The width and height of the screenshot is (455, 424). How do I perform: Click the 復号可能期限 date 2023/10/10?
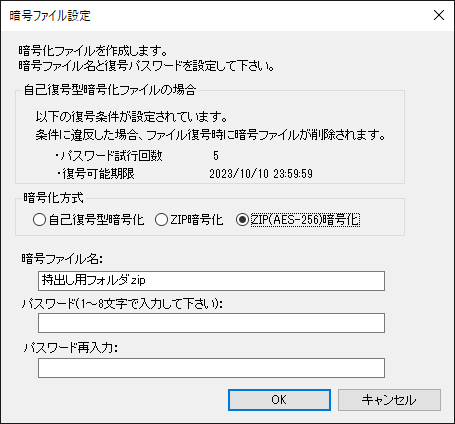239,174
